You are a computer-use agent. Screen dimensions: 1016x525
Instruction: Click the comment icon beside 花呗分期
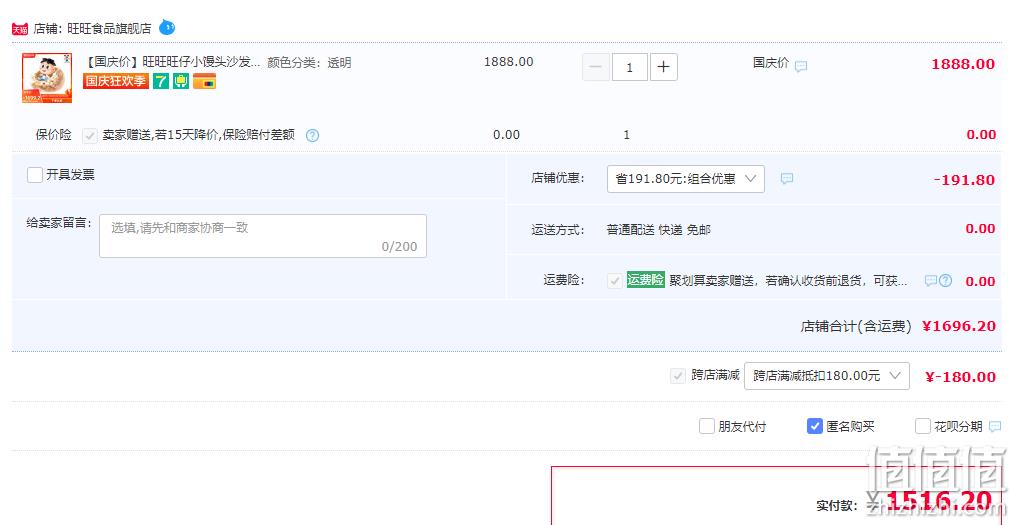click(995, 426)
